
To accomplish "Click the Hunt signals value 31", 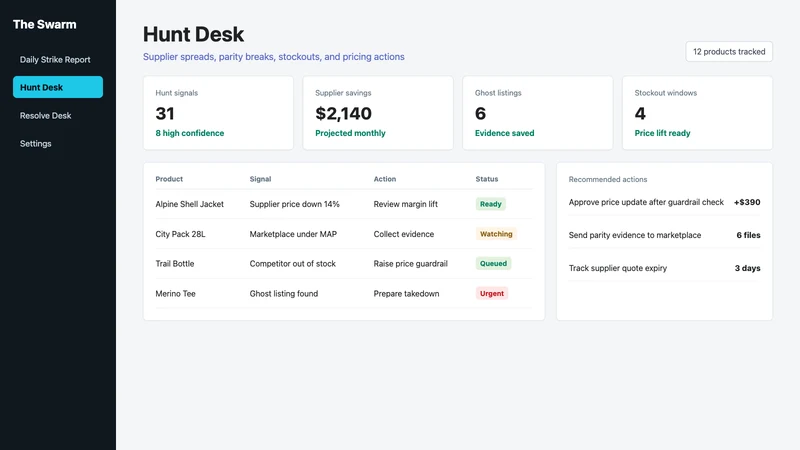I will coord(165,113).
